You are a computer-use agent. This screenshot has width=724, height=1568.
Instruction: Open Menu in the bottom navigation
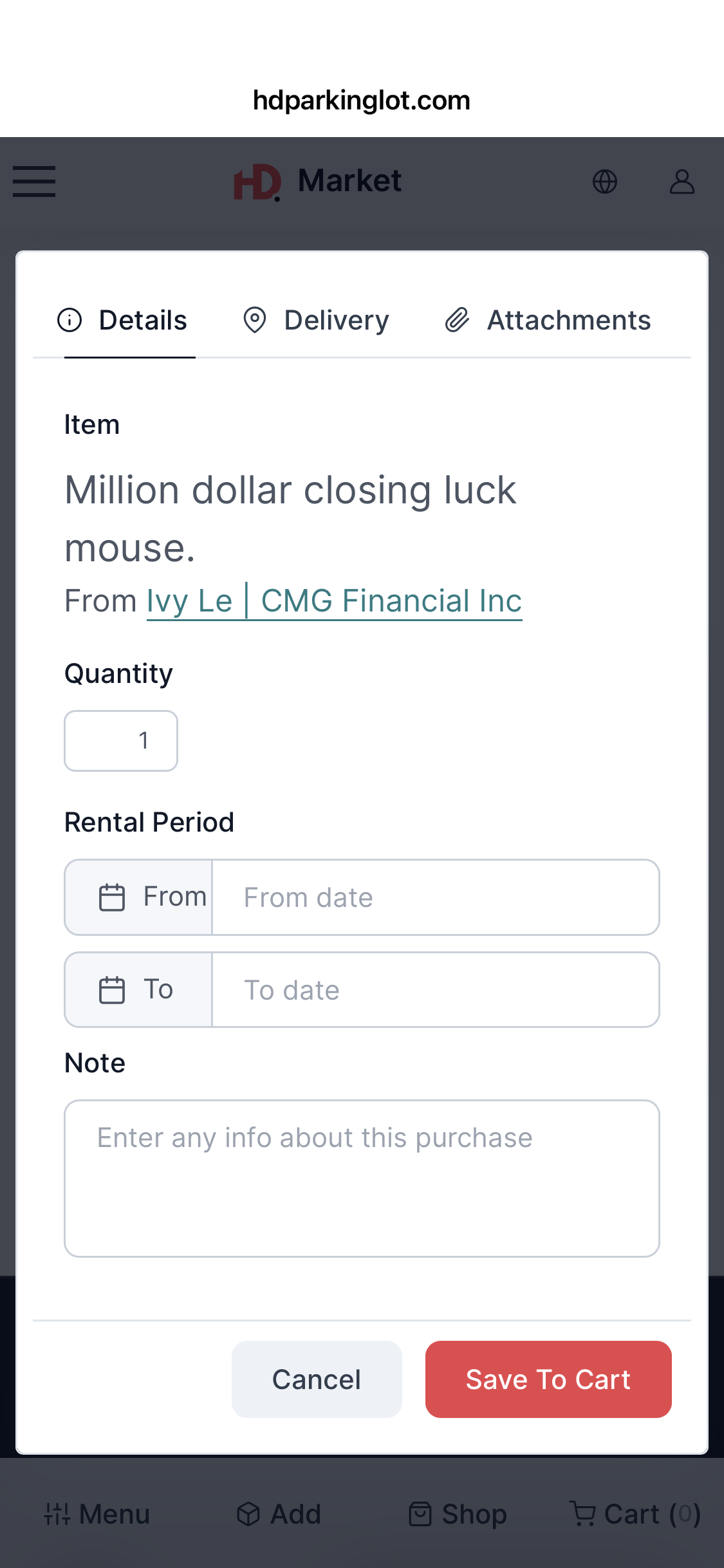point(97,1514)
